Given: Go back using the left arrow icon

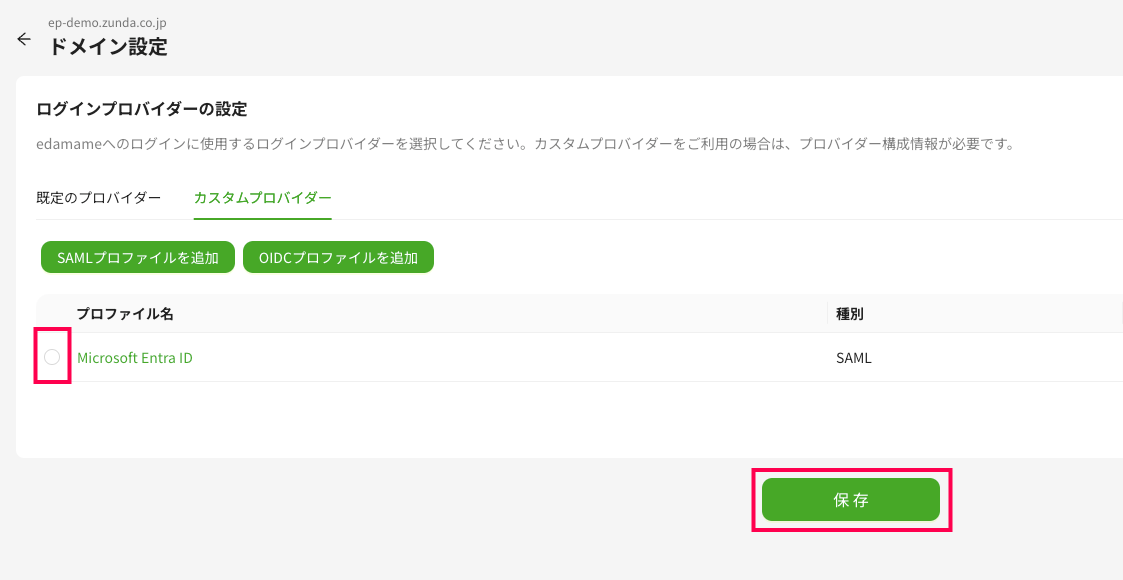Looking at the screenshot, I should (24, 39).
